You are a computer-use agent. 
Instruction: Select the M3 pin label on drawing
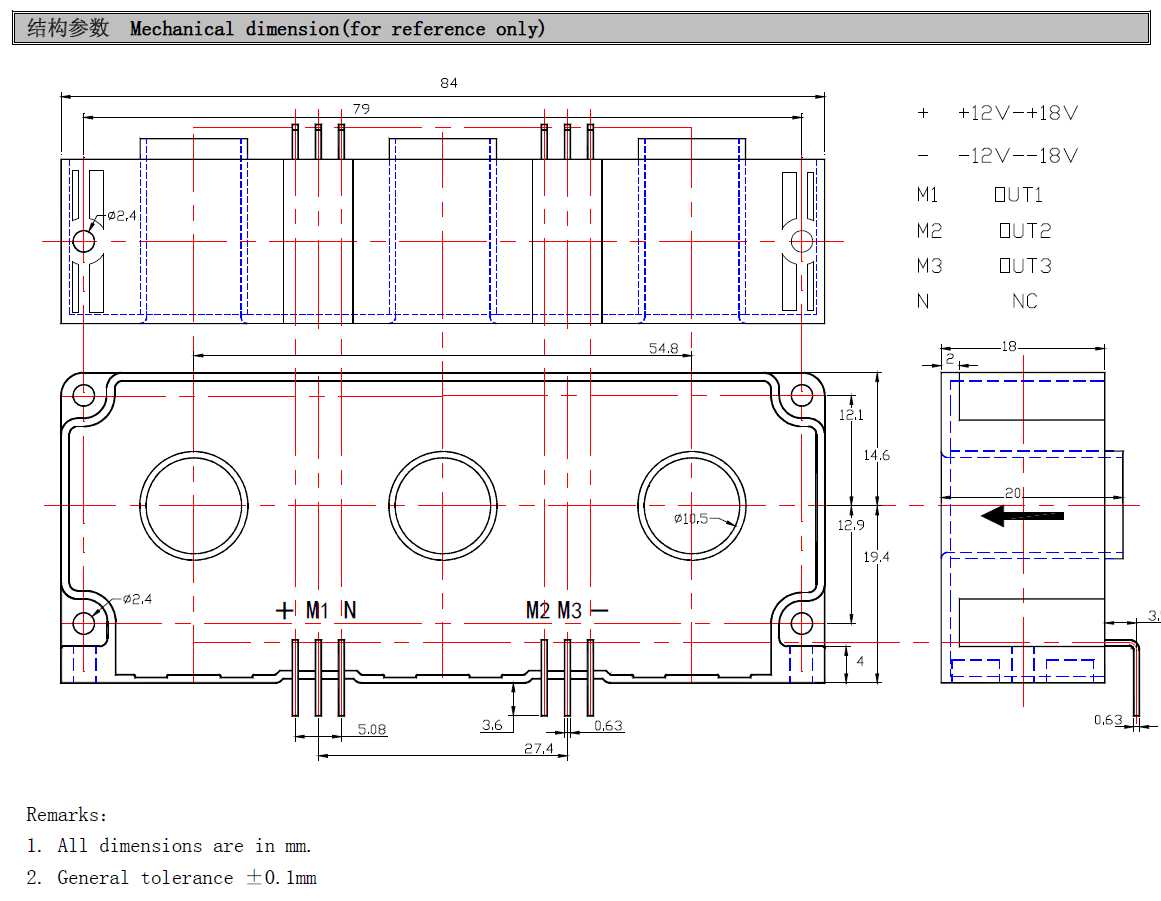[x=569, y=610]
